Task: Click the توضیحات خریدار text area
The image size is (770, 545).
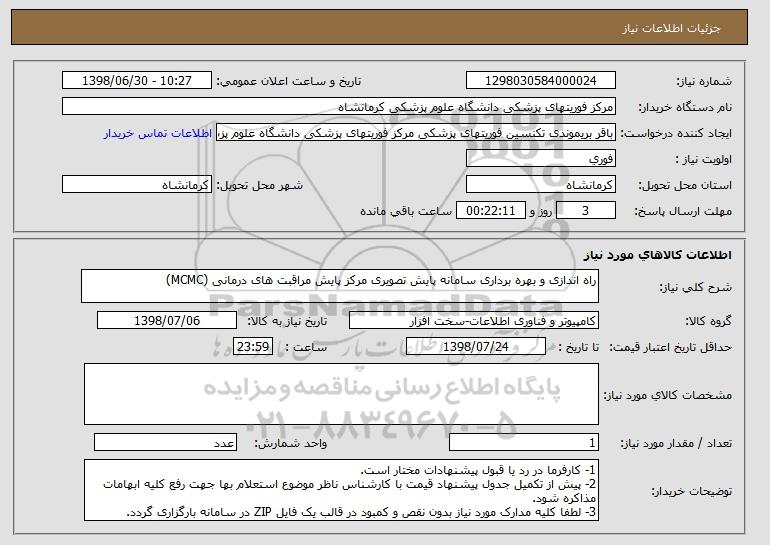Action: (x=341, y=490)
